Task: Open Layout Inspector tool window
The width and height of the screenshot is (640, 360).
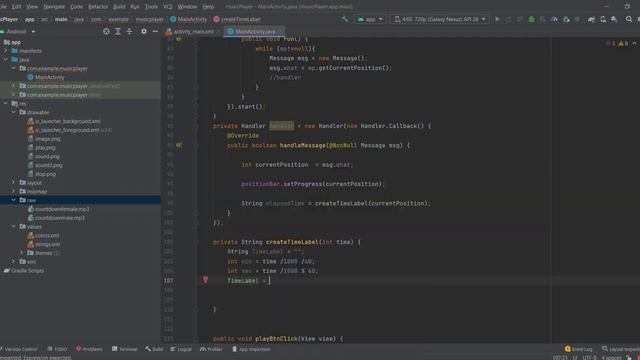Action: click(621, 349)
